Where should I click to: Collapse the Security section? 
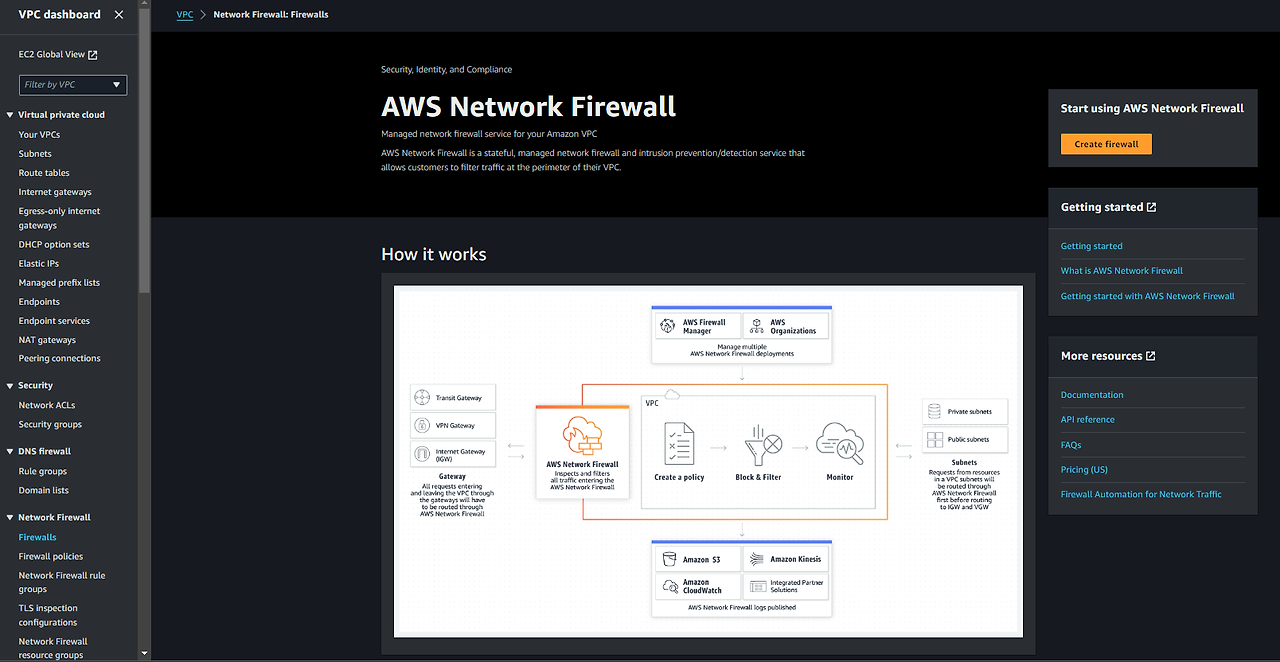pos(9,386)
